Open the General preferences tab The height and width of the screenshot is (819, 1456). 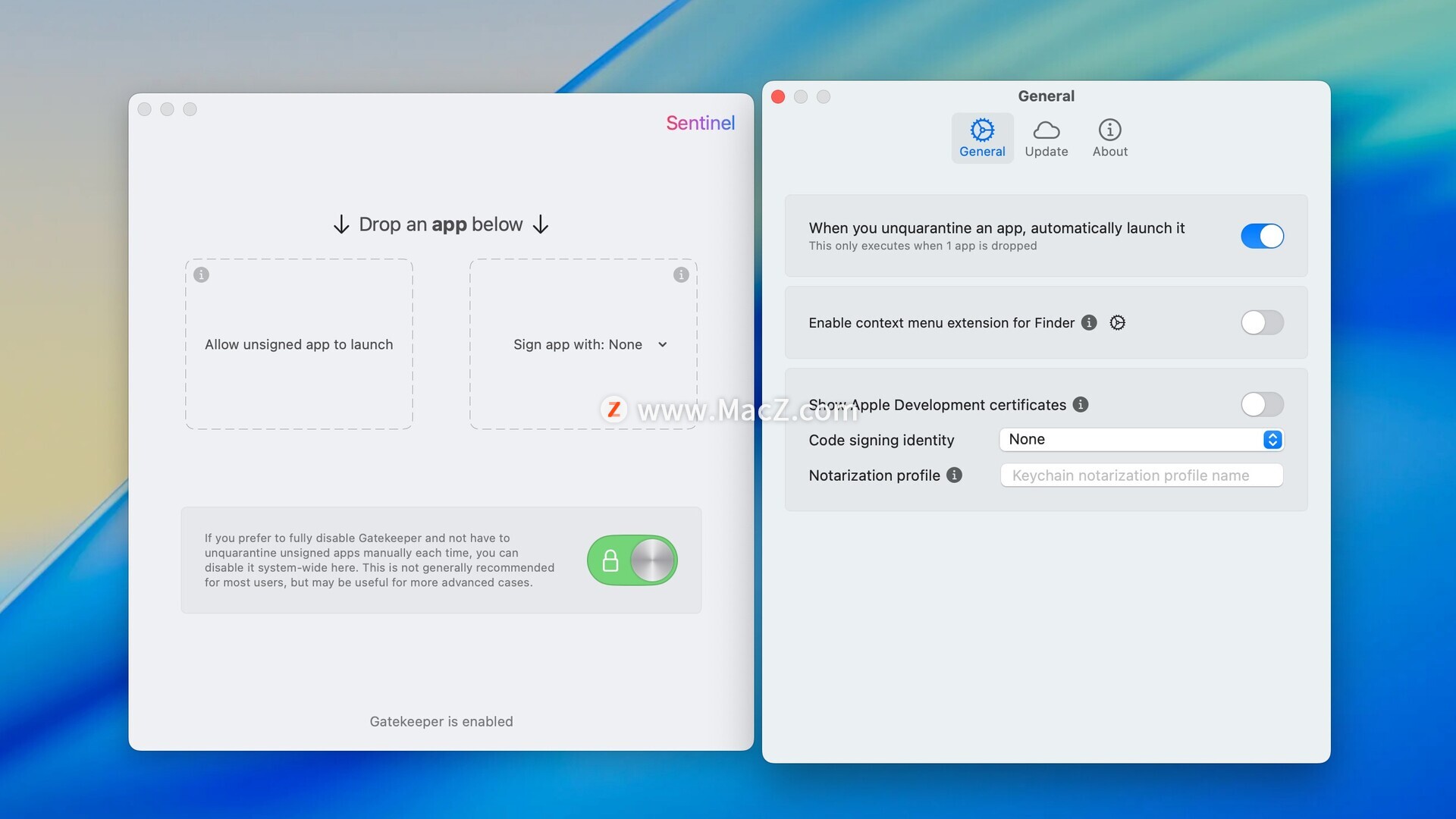(982, 138)
